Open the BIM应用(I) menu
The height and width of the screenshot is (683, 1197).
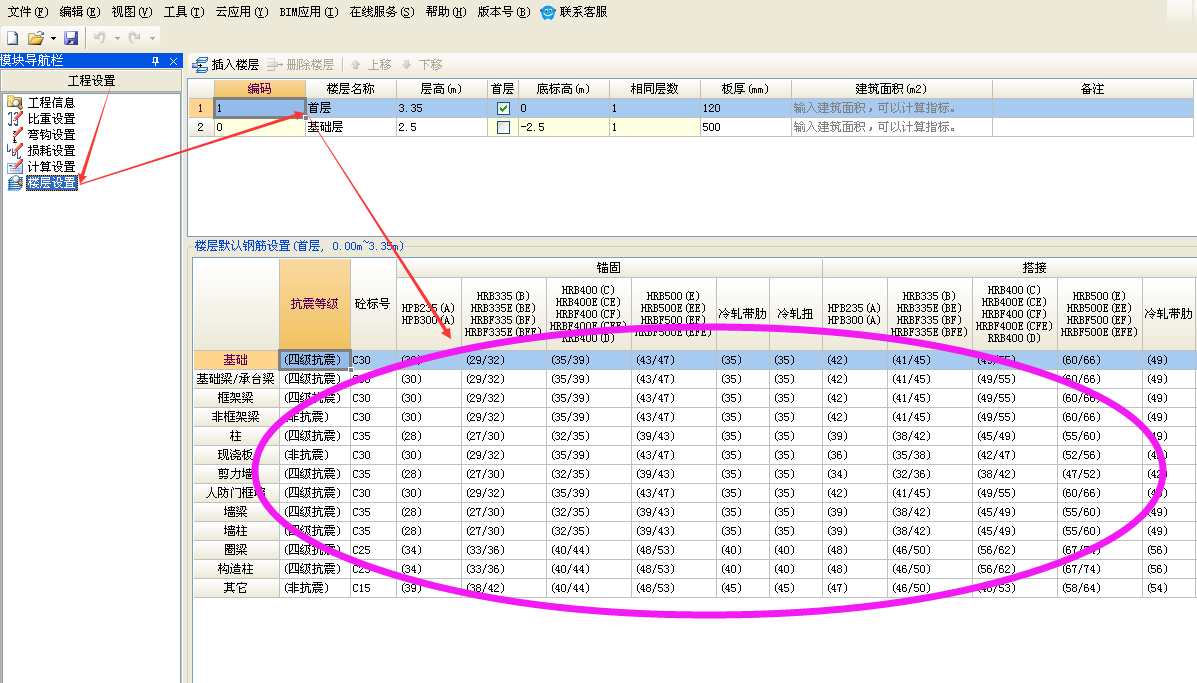click(x=308, y=12)
